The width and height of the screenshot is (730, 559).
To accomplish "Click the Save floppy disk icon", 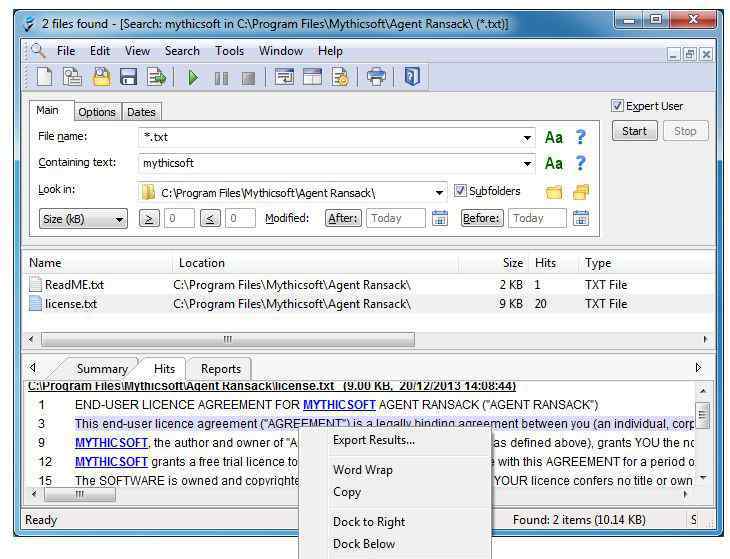I will tap(128, 76).
